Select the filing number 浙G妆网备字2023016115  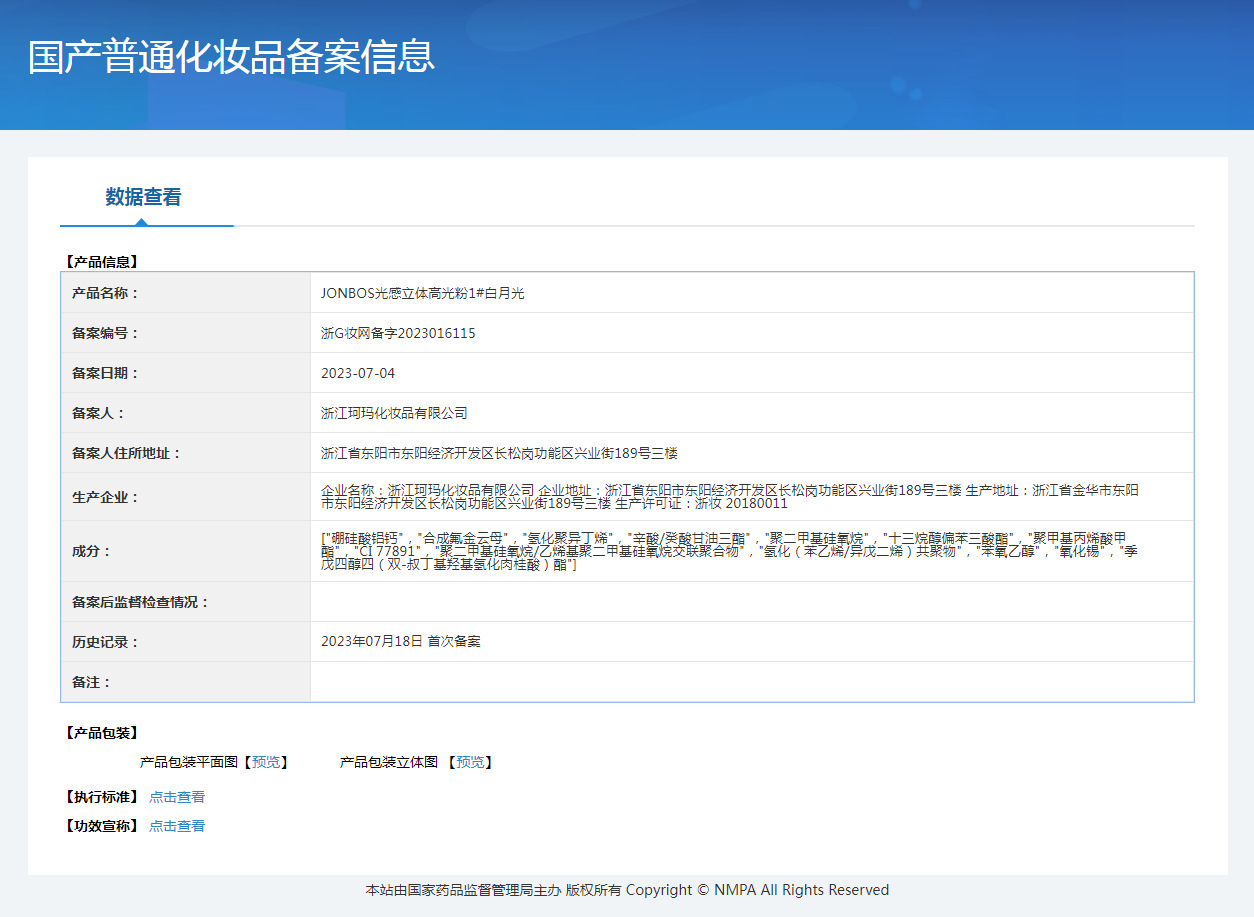[398, 333]
